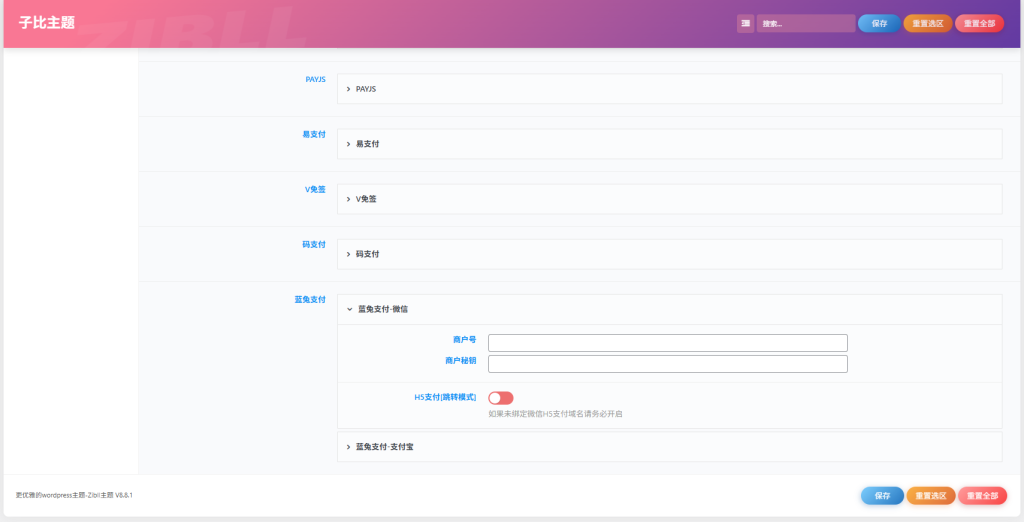Click the 商户秘钥 label text

tap(460, 361)
